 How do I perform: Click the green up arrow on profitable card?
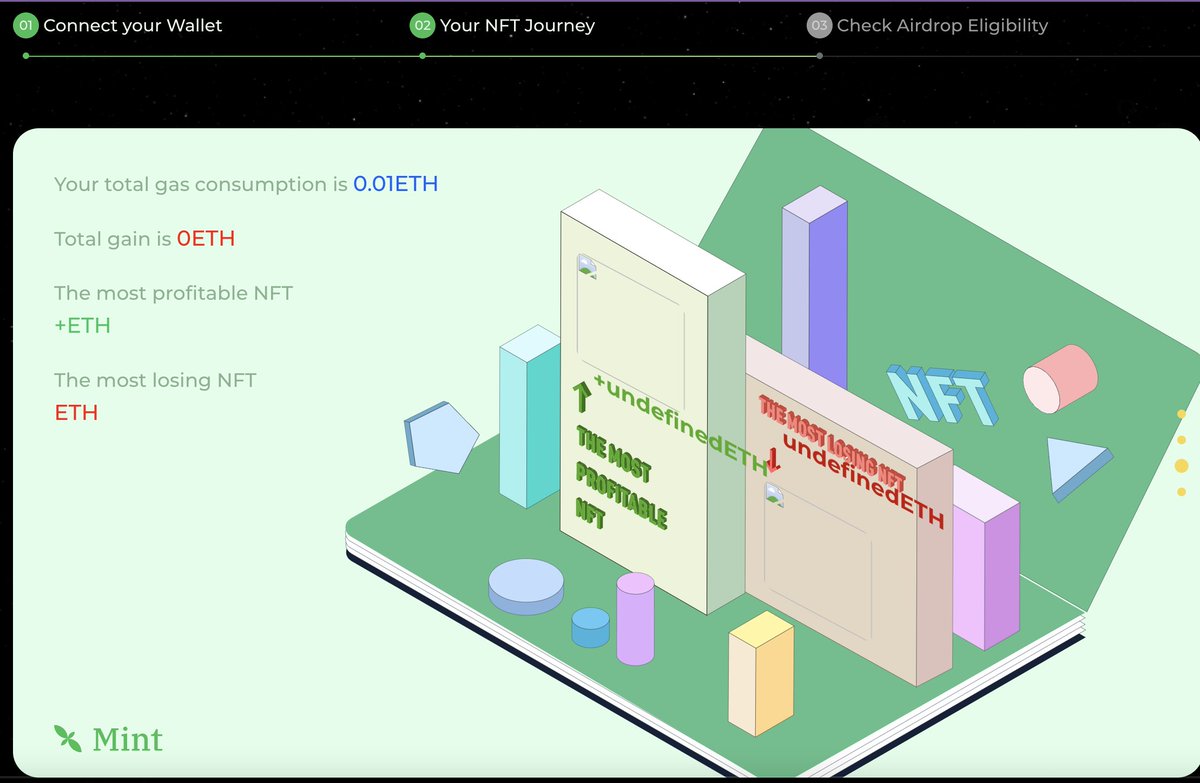(582, 396)
